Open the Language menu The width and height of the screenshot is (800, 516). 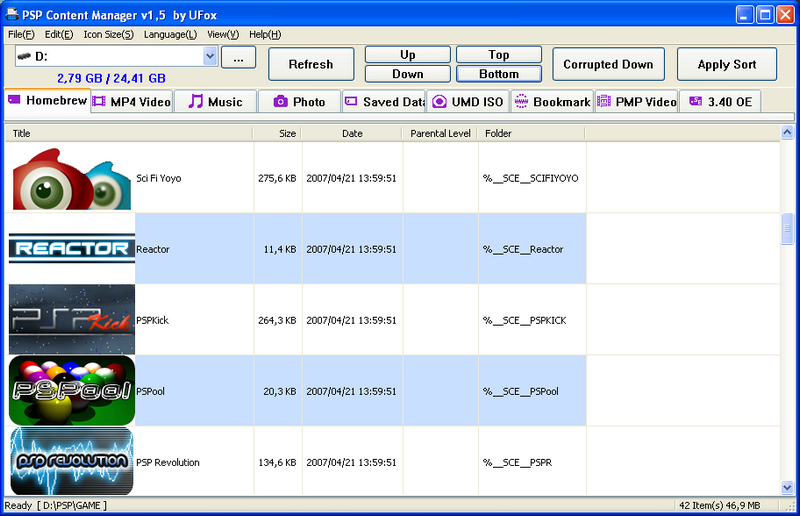tap(170, 34)
